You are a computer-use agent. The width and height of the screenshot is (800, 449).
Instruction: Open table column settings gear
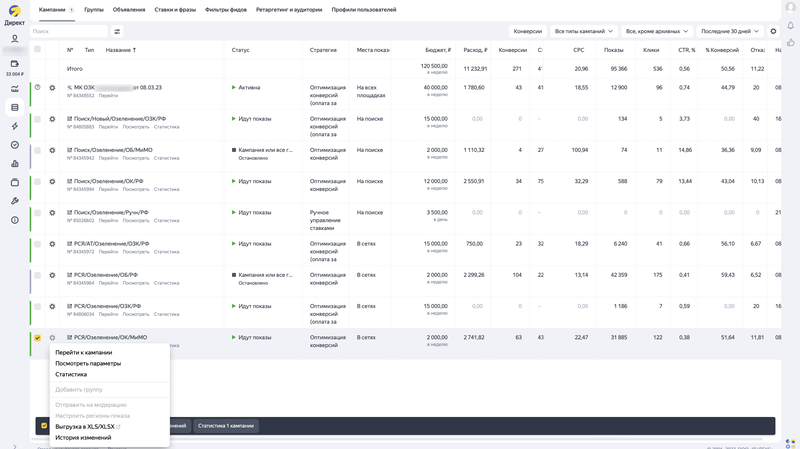(x=773, y=31)
